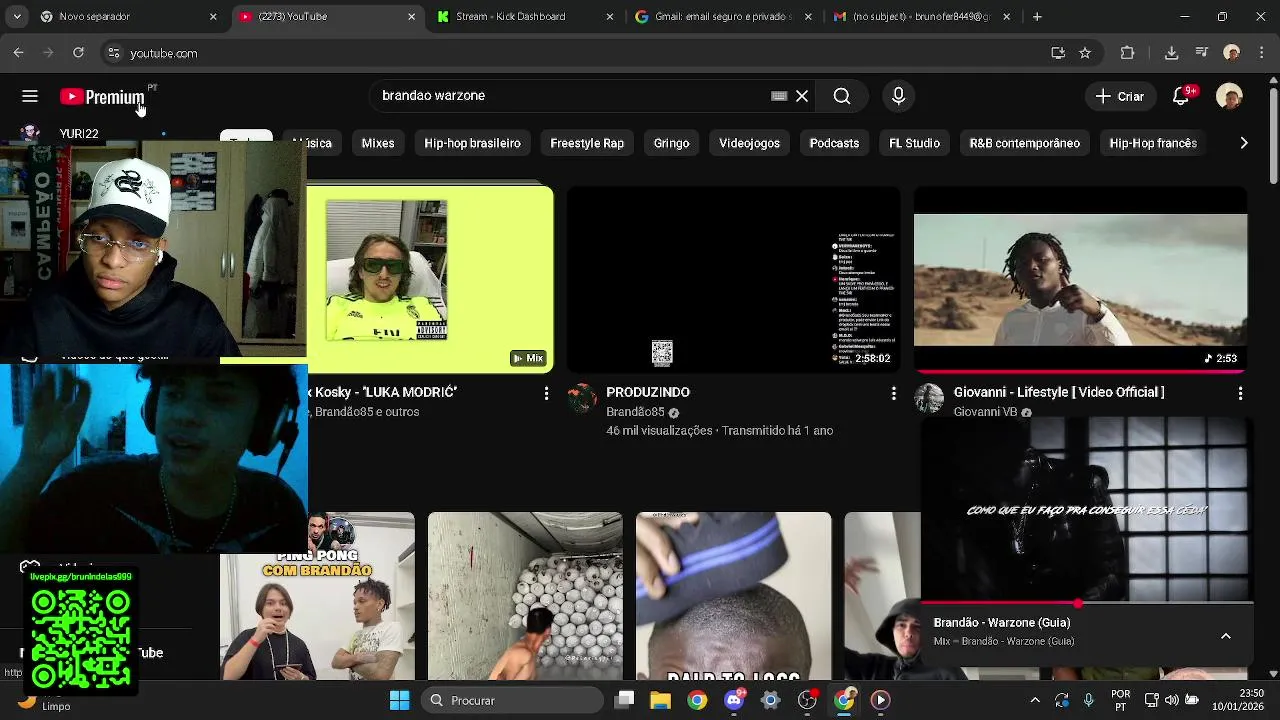Click the Windows taskbar Procurar search box
1280x720 pixels.
(x=512, y=700)
